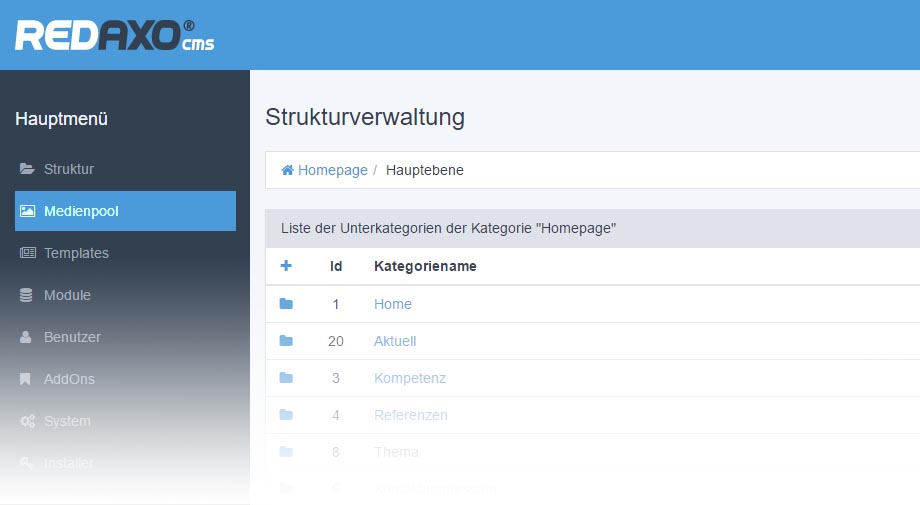Viewport: 920px width, 505px height.
Task: Open the Home category link
Action: [x=393, y=304]
